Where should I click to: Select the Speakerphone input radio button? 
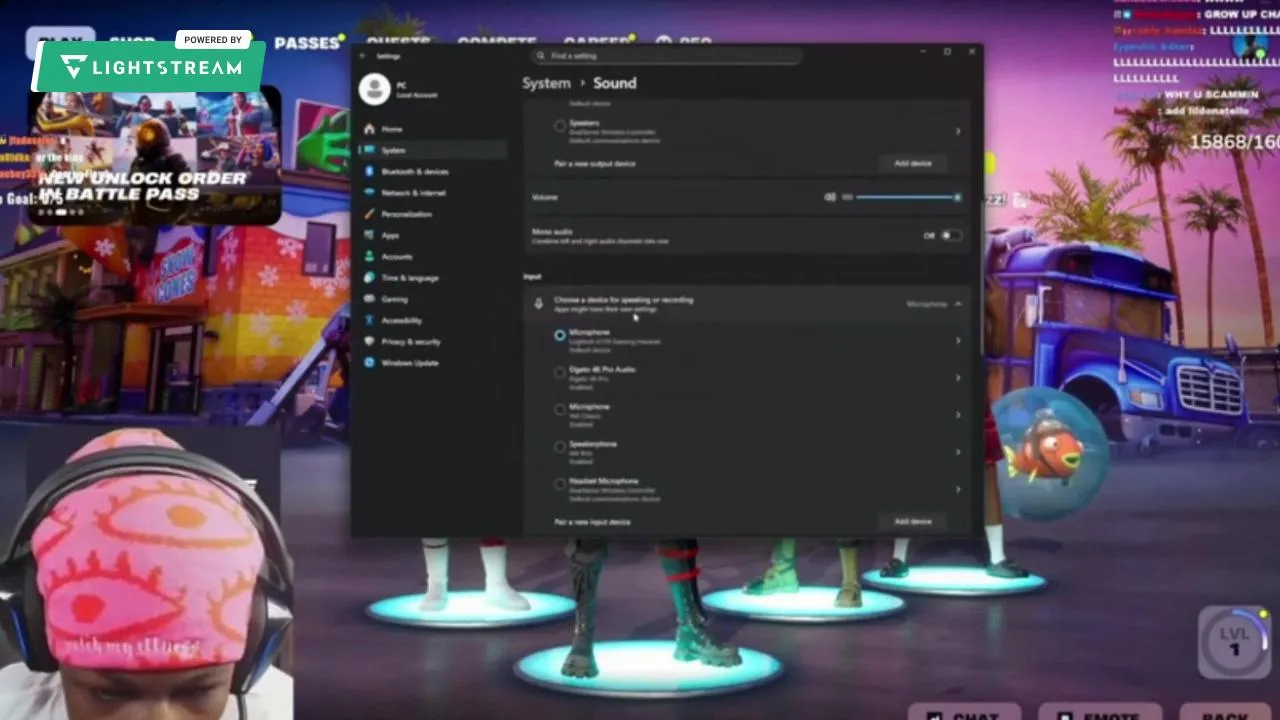560,447
